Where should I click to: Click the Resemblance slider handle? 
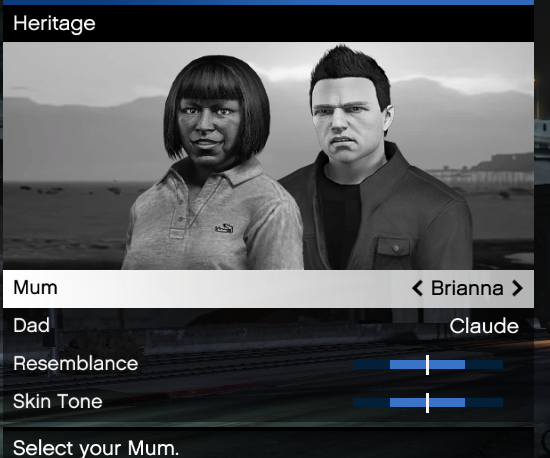coord(427,365)
